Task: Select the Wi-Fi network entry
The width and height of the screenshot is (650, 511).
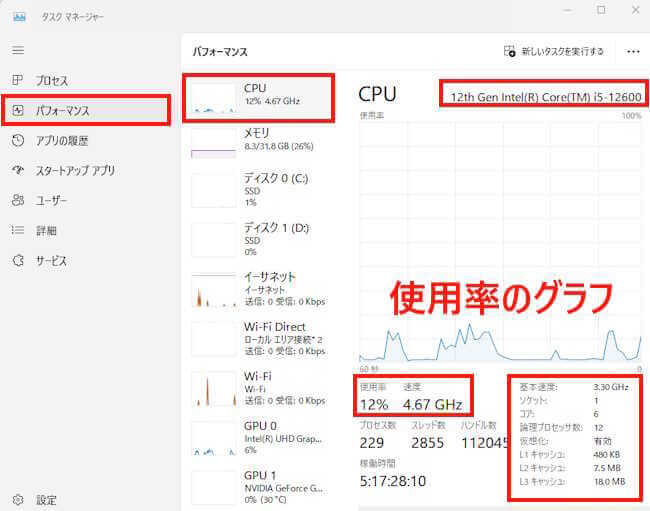Action: (x=258, y=389)
